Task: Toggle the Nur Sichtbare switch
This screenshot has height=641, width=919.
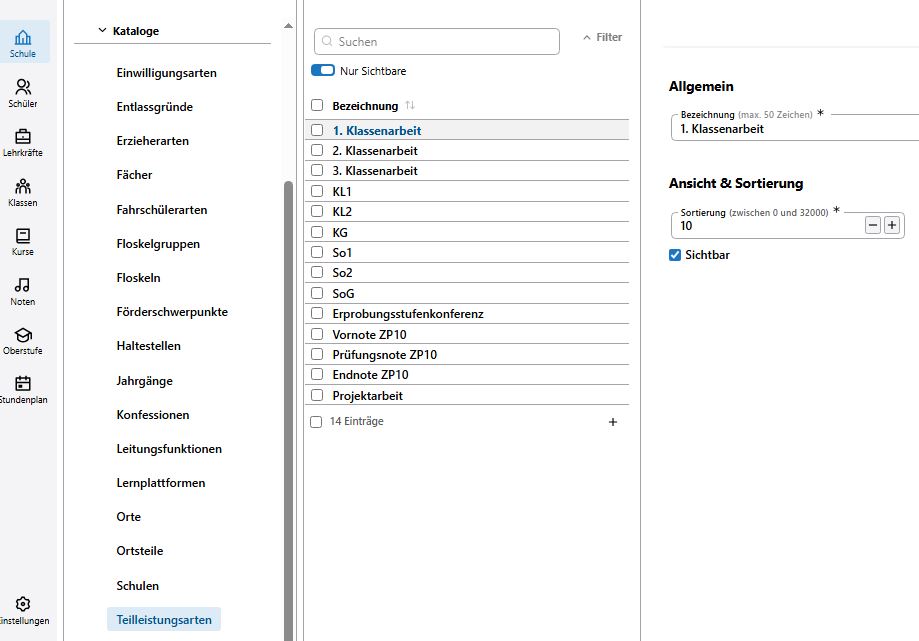Action: point(323,70)
